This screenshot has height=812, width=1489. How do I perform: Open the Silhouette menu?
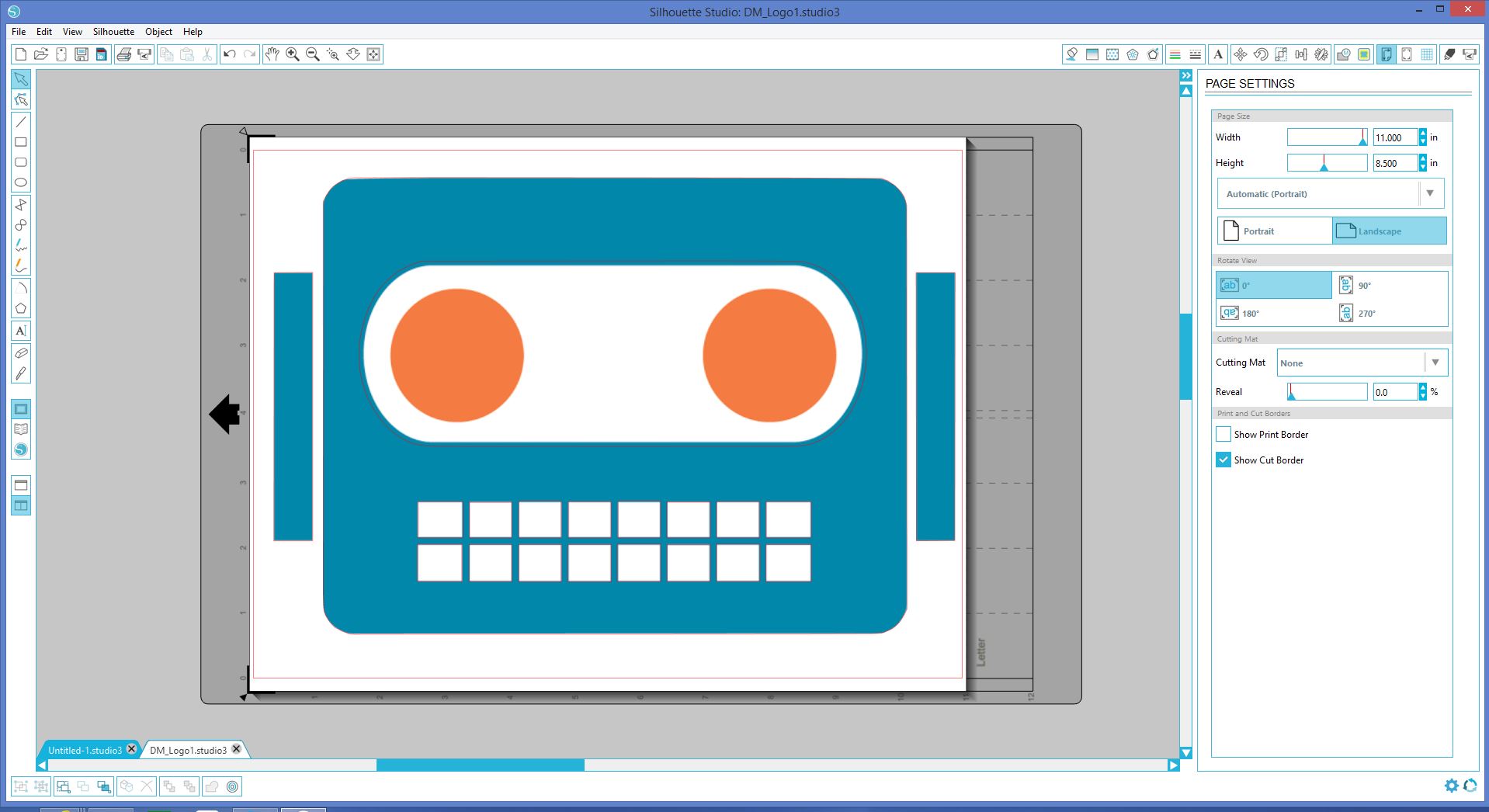113,32
